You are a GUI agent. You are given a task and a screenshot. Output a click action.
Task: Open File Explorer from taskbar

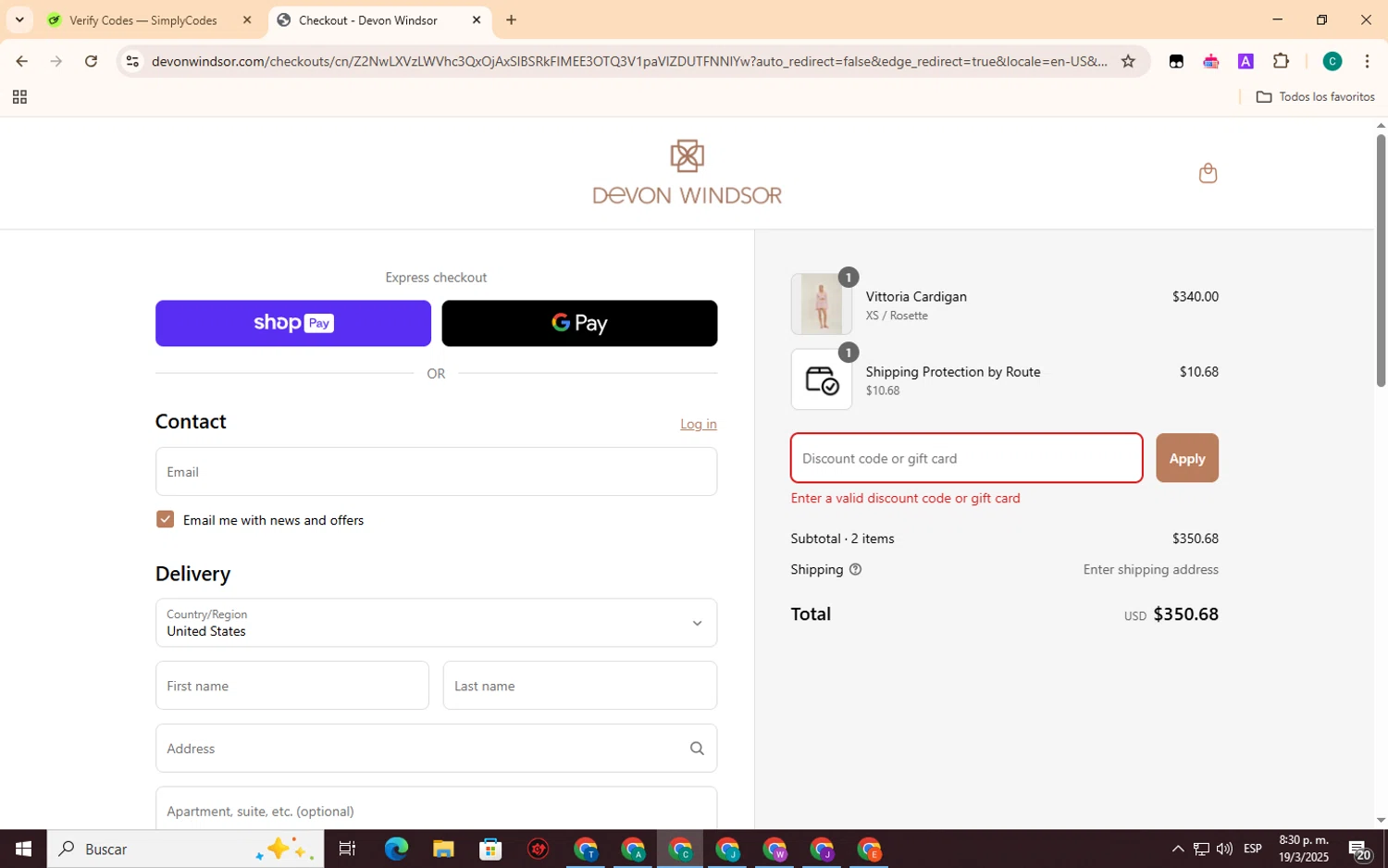tap(443, 849)
